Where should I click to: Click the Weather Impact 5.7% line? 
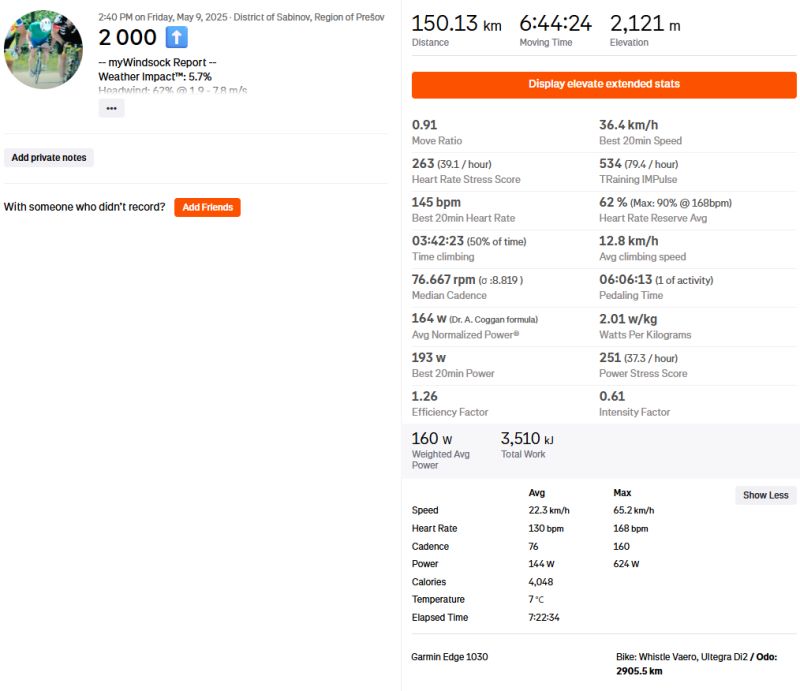coord(155,77)
